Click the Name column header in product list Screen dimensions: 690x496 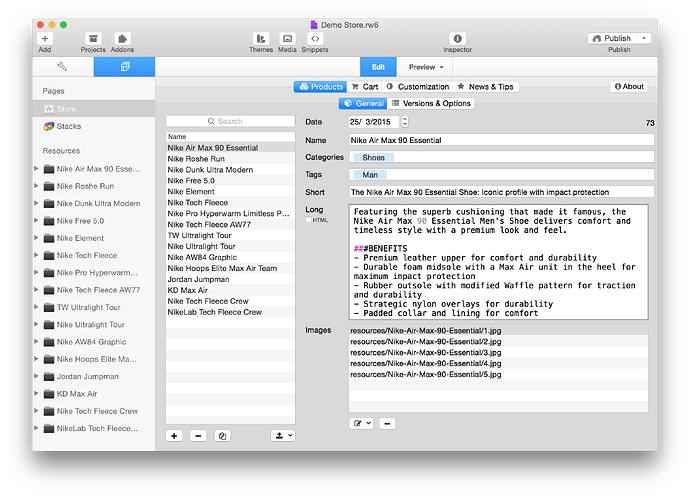coord(230,137)
